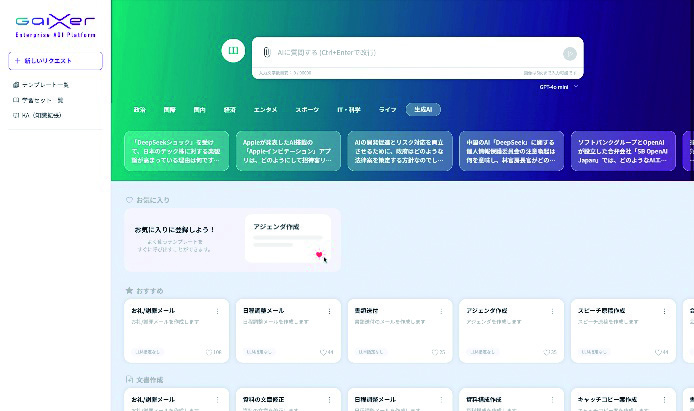Select the 国内 news tab

tap(199, 109)
